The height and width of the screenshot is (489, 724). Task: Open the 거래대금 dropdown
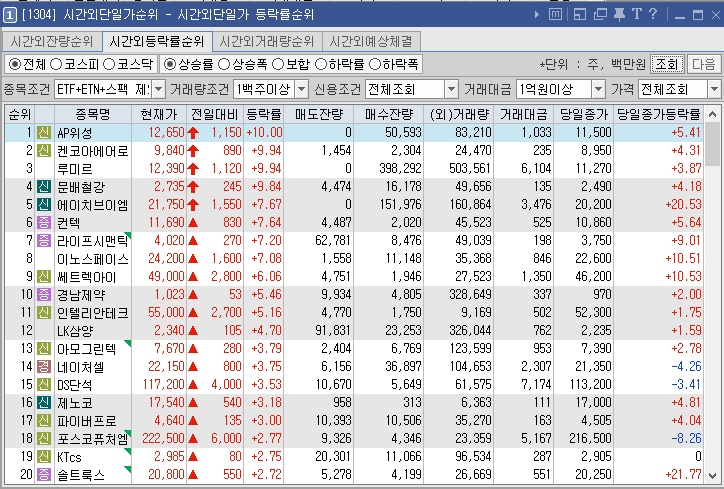pos(598,89)
